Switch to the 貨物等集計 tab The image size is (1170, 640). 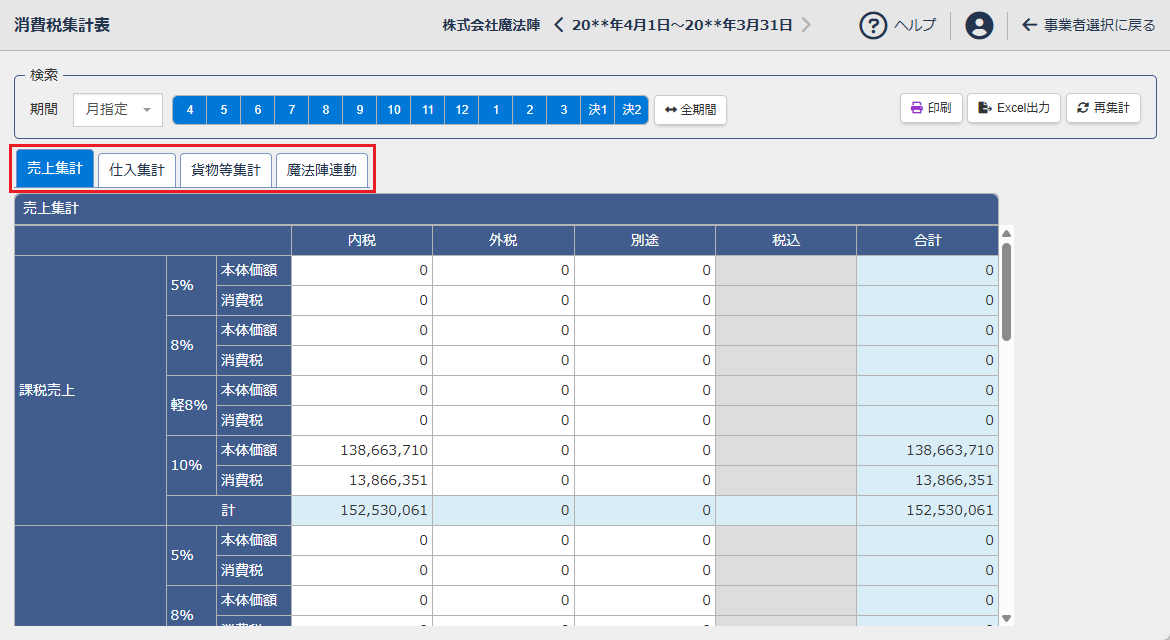coord(225,170)
